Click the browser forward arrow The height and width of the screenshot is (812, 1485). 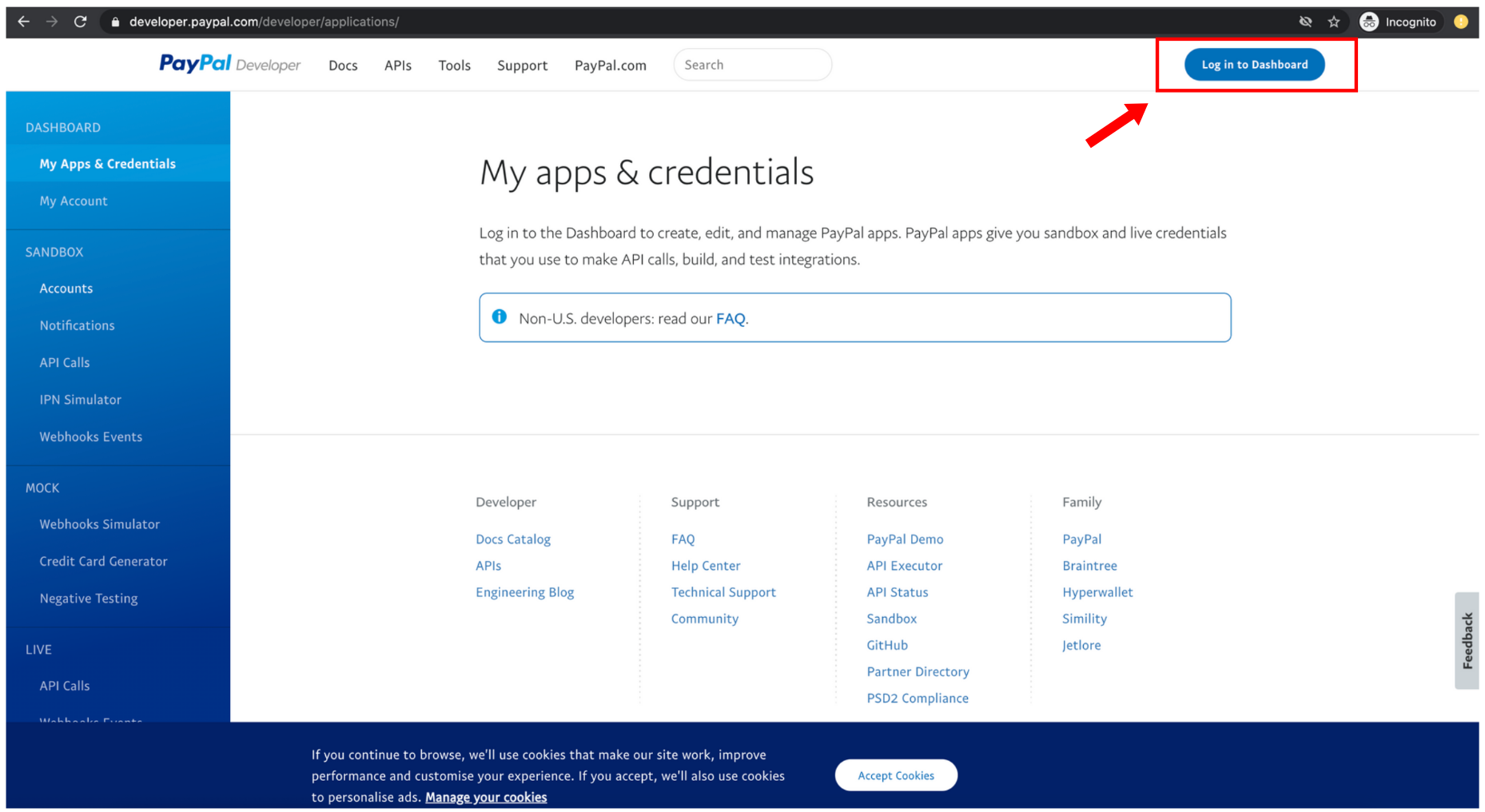point(52,22)
